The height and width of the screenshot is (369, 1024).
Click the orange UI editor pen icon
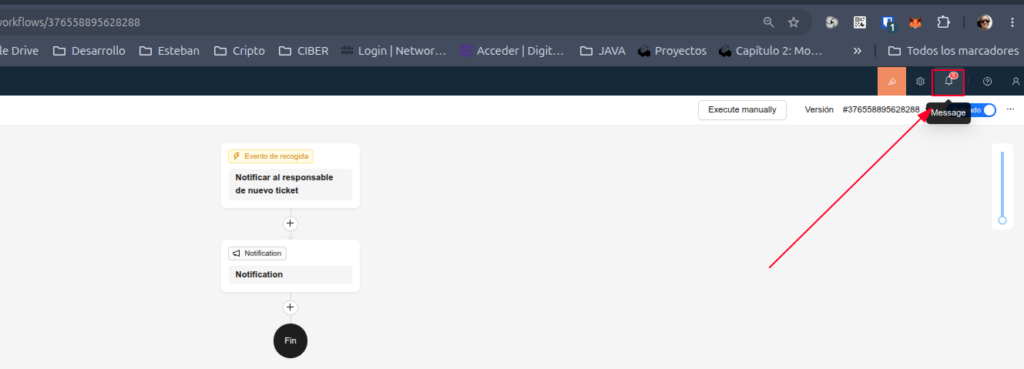point(891,82)
